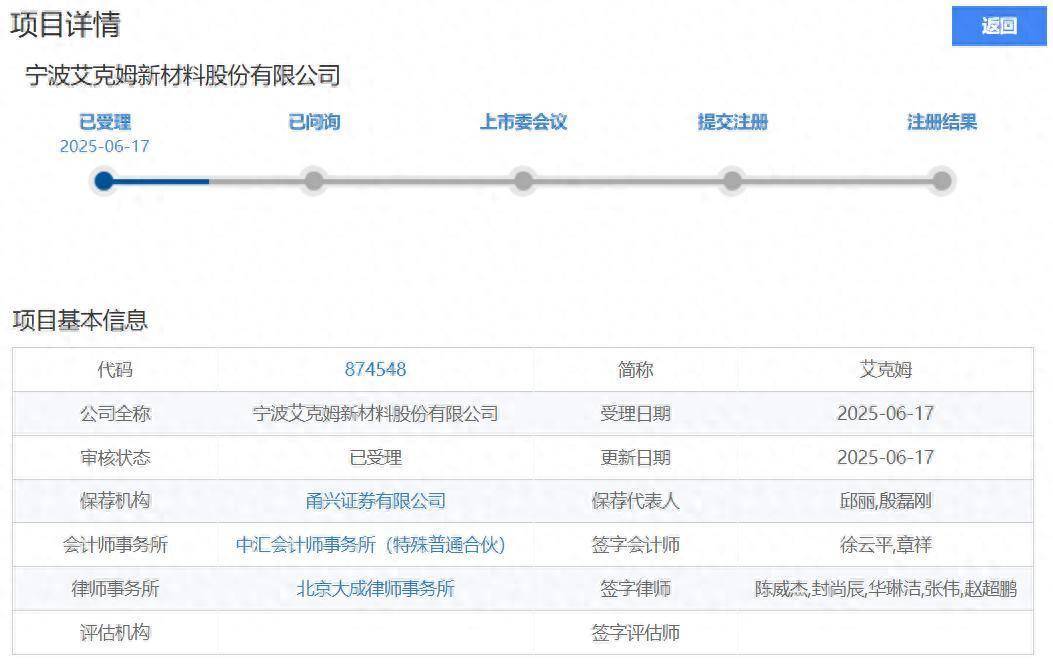Select the 上市委会议 stage label
This screenshot has height=664, width=1053.
(523, 122)
